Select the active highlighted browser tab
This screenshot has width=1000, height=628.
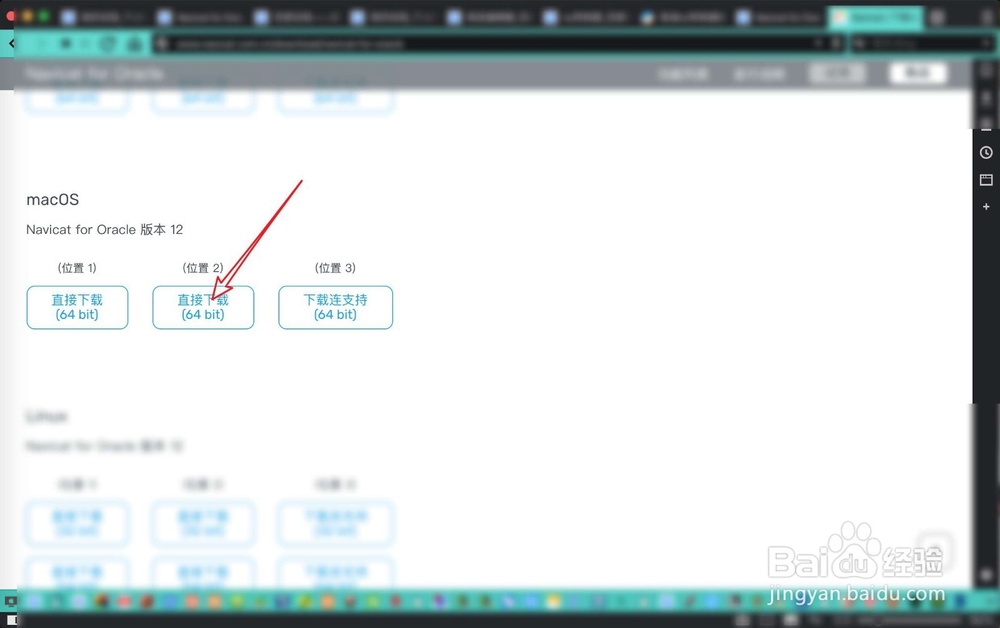point(875,17)
